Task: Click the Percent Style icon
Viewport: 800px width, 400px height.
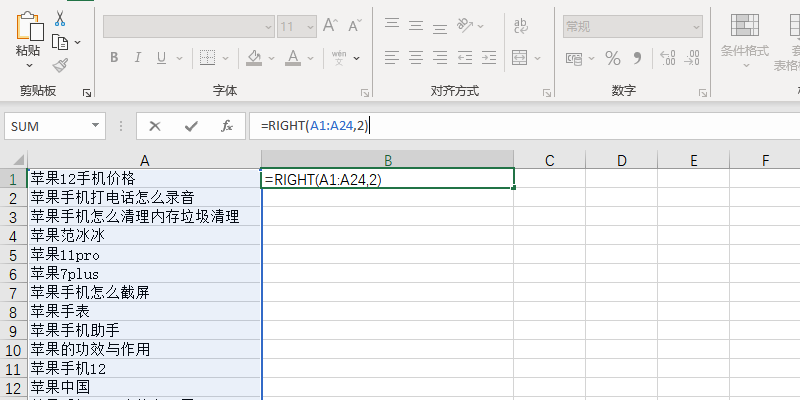Action: (613, 58)
